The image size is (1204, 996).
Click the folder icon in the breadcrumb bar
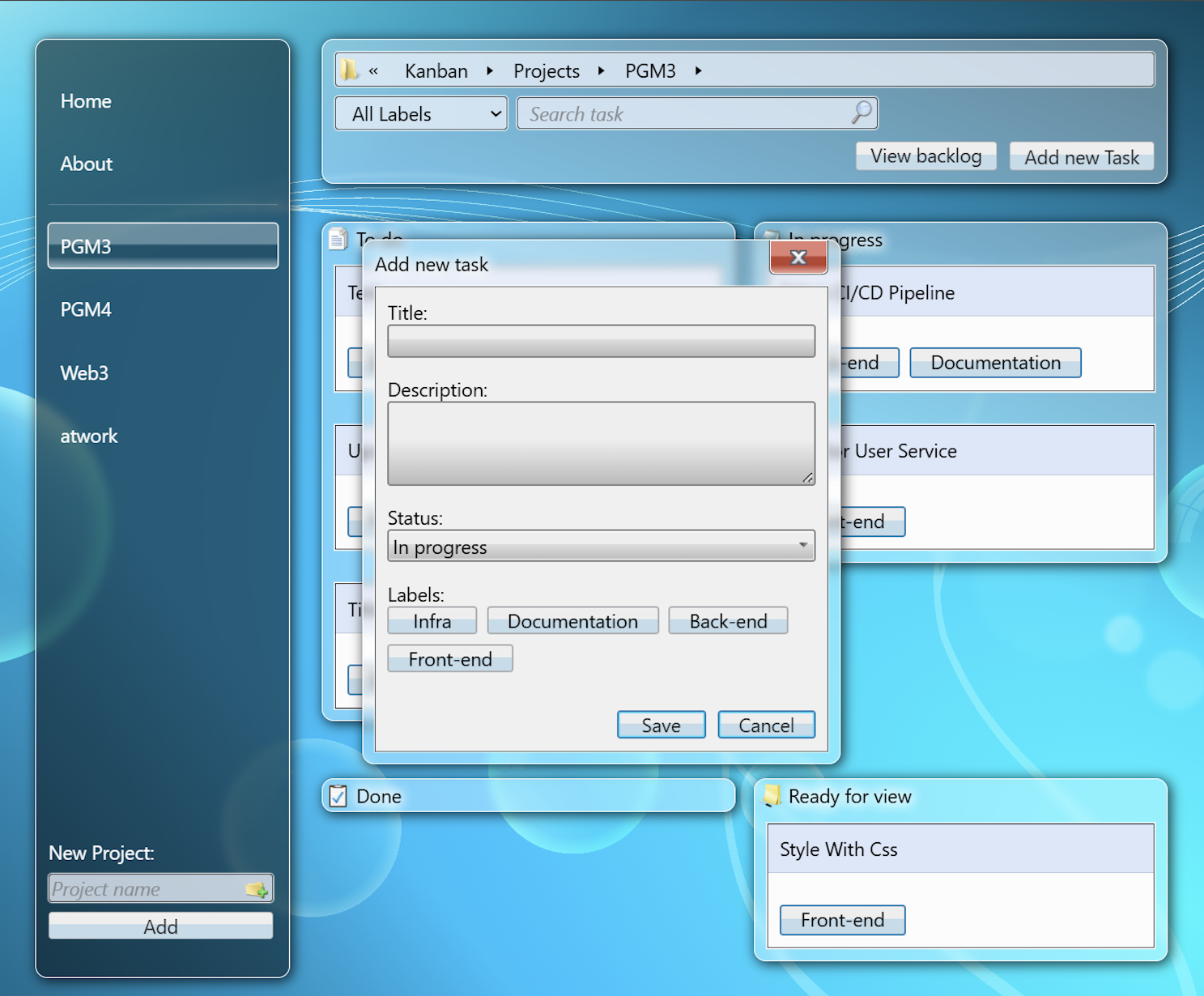[350, 70]
